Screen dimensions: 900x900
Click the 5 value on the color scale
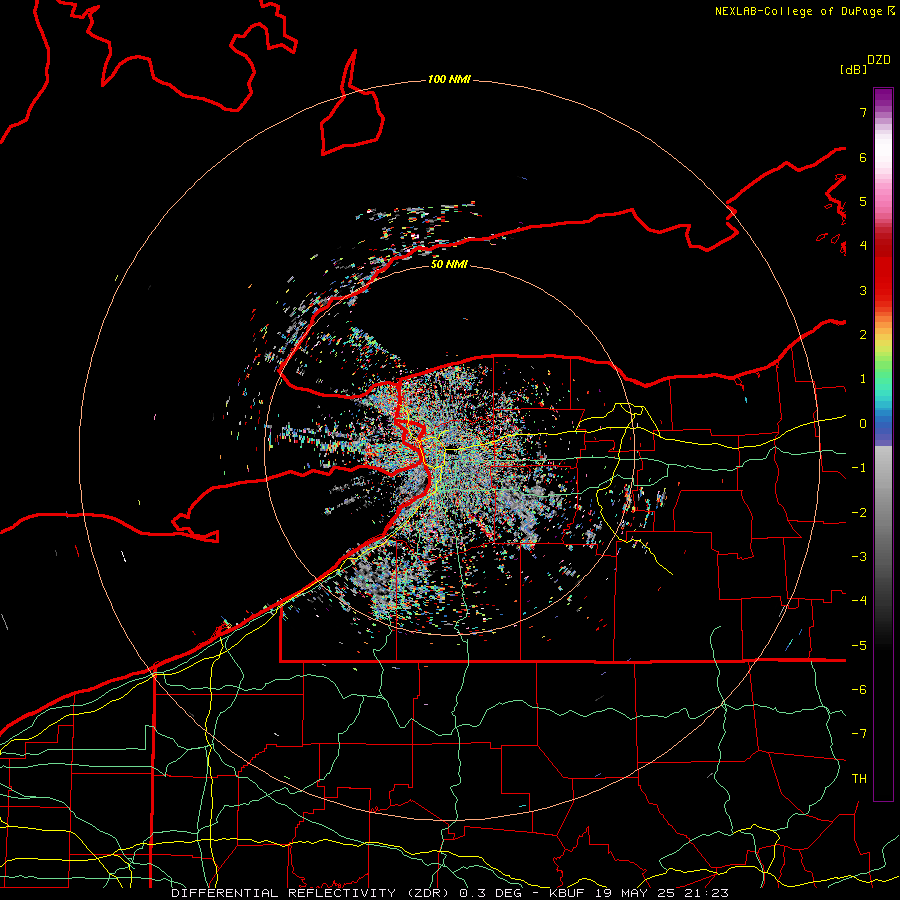[863, 201]
